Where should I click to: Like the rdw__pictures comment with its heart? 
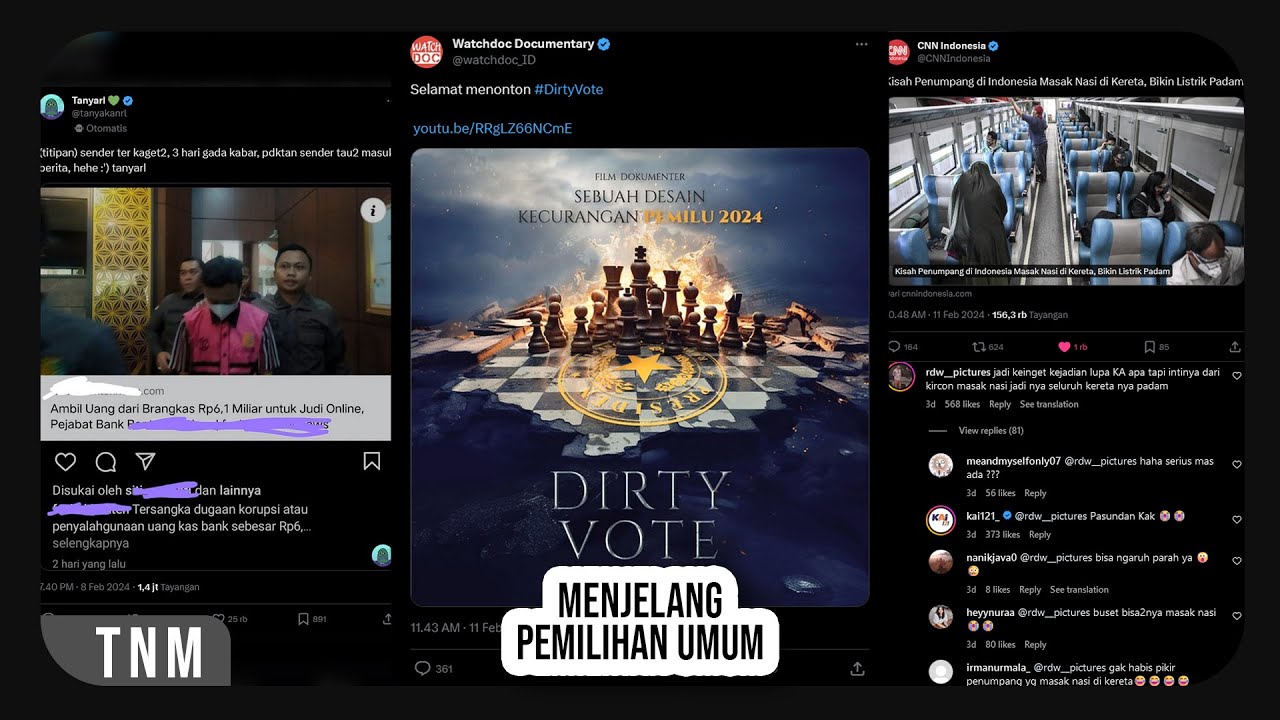1237,376
